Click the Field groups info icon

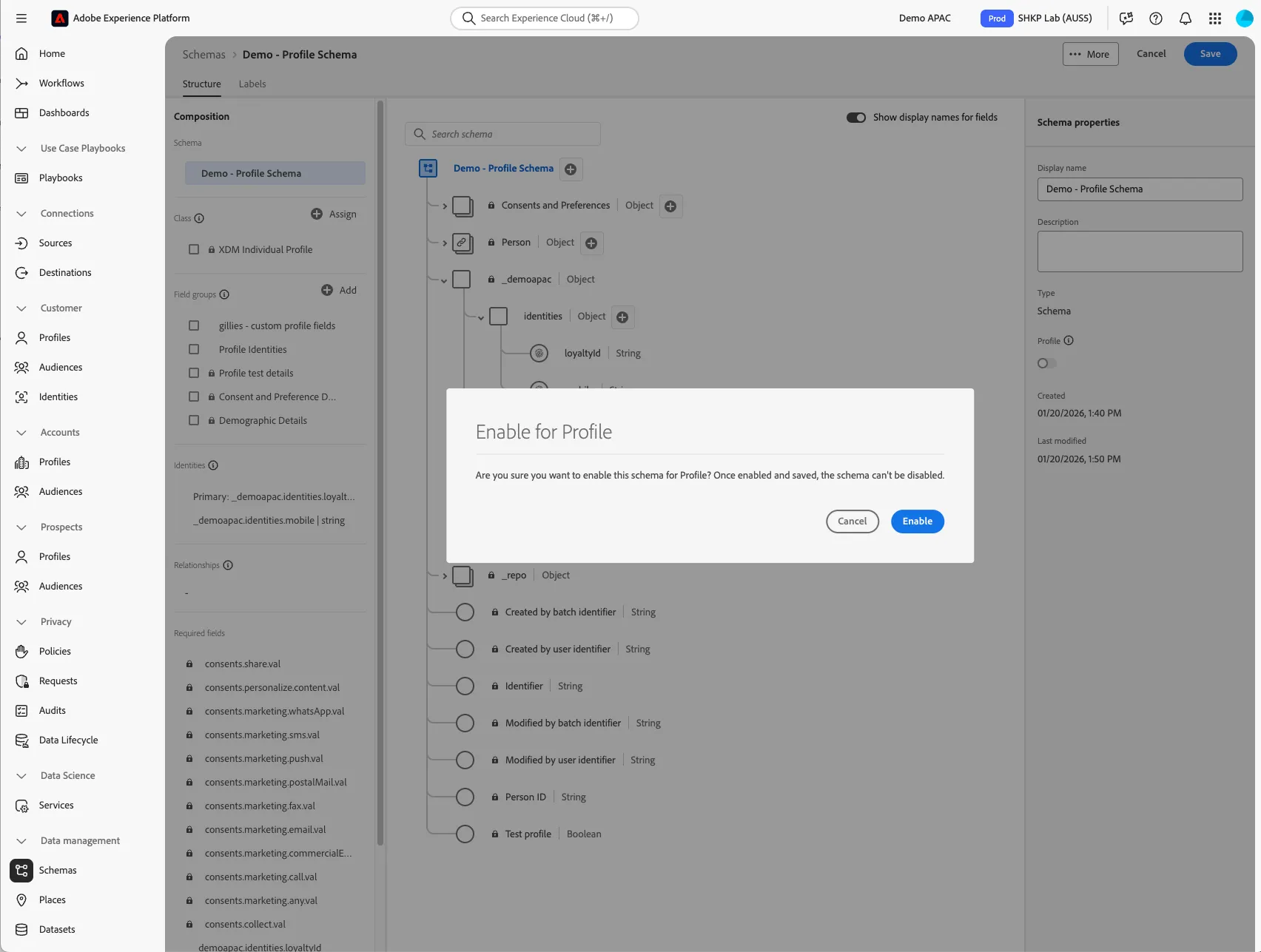tap(224, 294)
